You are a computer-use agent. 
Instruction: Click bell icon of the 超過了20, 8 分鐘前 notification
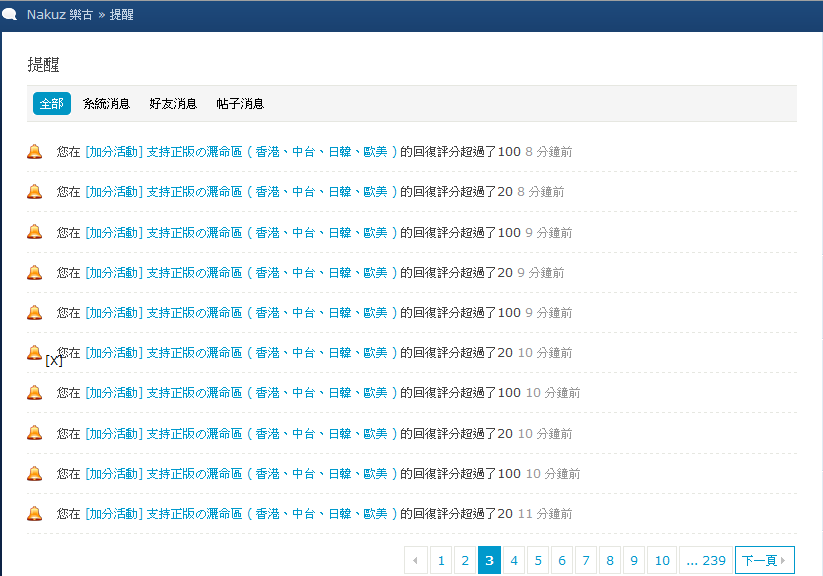click(35, 192)
